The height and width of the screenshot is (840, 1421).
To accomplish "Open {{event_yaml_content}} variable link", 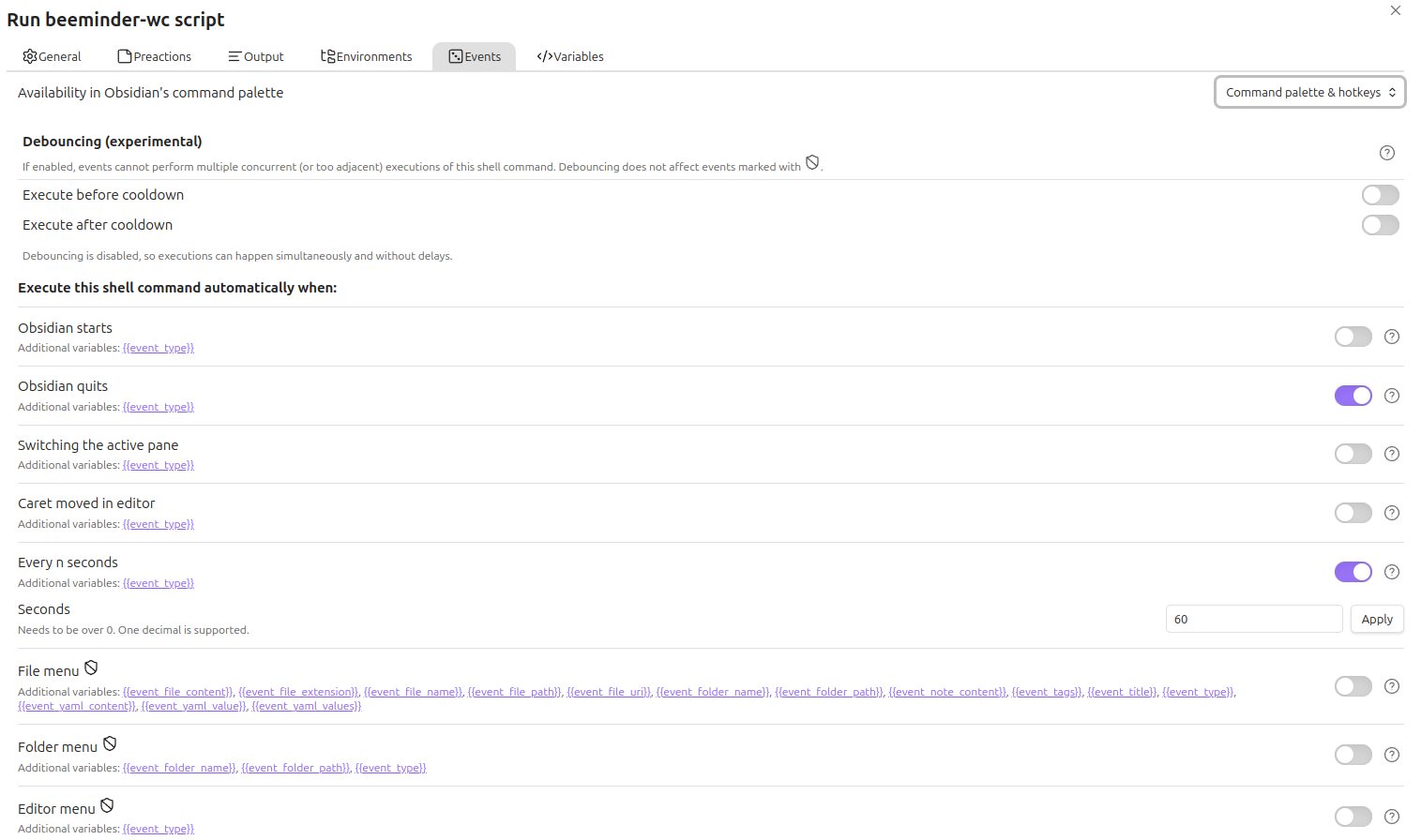I will coord(77,706).
